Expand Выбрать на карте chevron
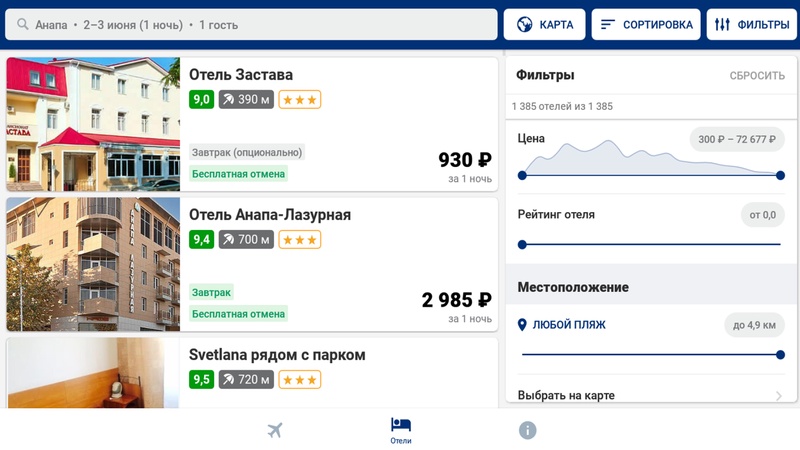The height and width of the screenshot is (450, 800). [x=778, y=396]
